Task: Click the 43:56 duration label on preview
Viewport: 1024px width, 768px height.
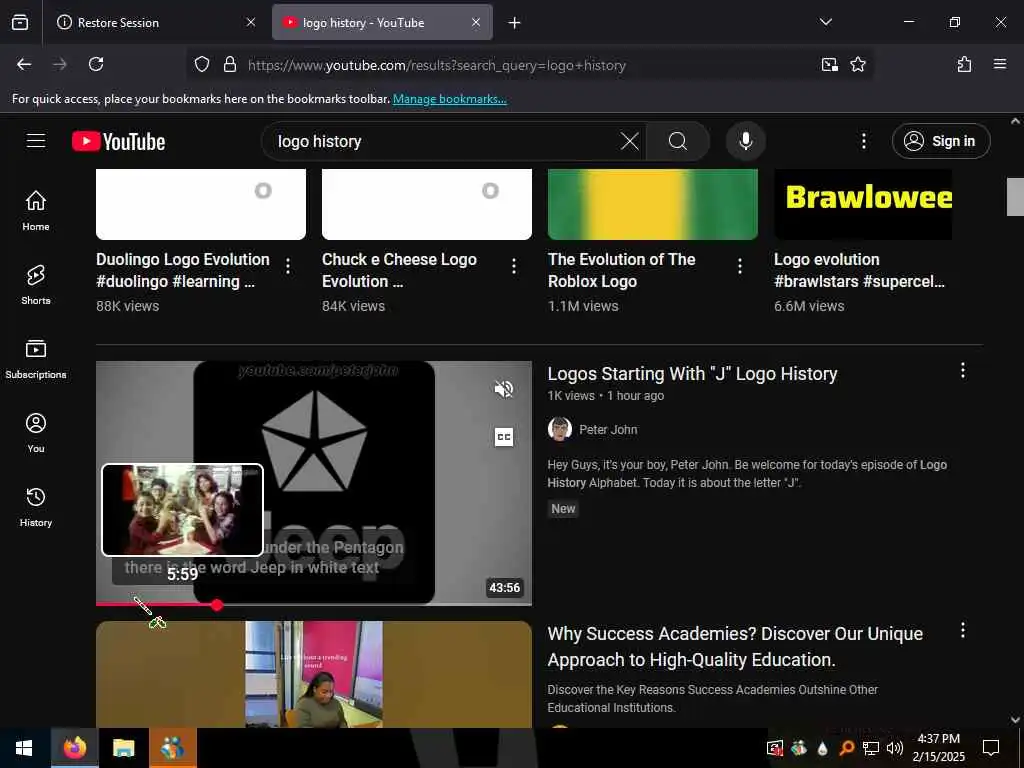Action: [x=504, y=588]
